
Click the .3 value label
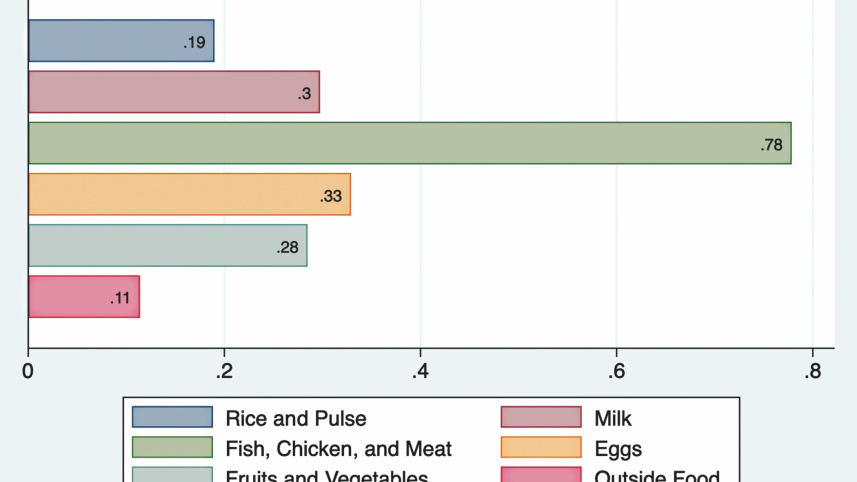[x=304, y=94]
